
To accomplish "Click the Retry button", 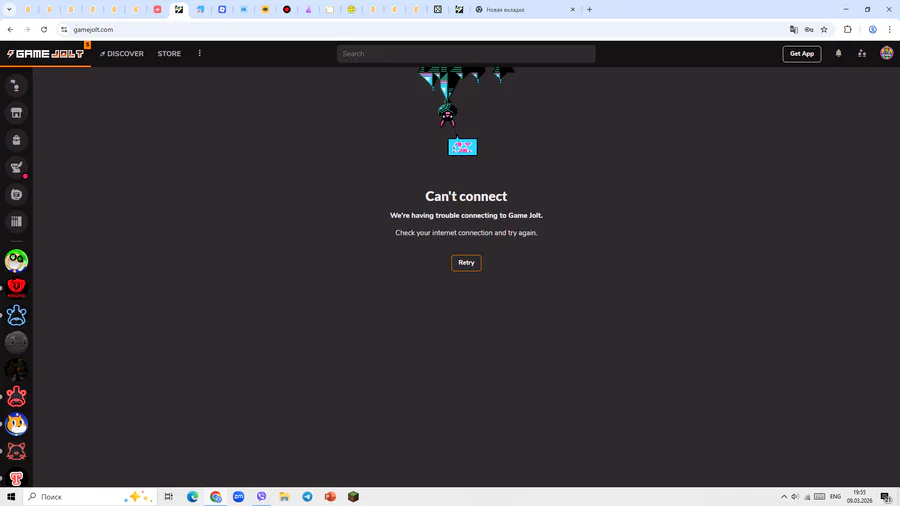I will [466, 263].
